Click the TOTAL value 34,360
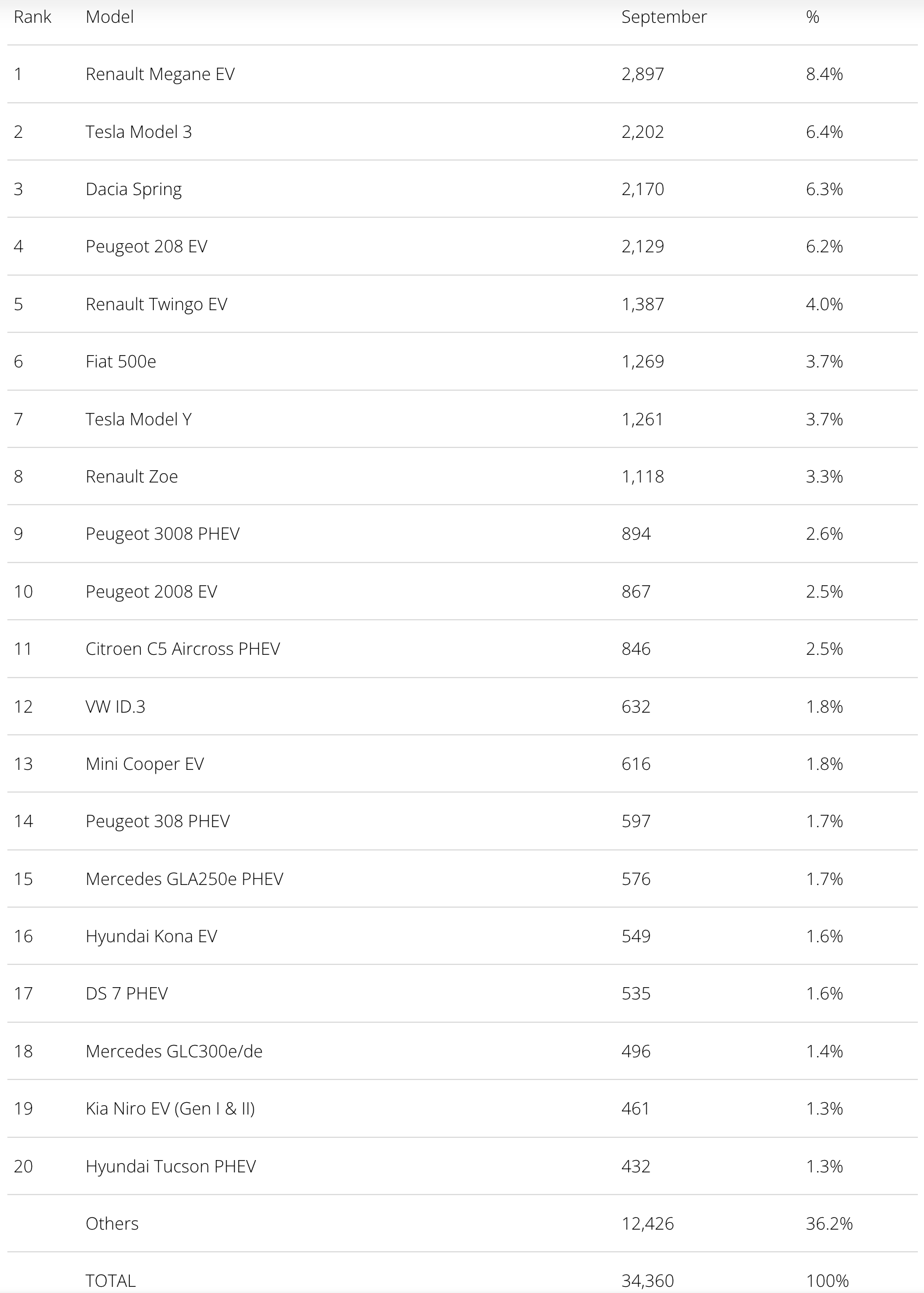924x1293 pixels. [x=647, y=1281]
